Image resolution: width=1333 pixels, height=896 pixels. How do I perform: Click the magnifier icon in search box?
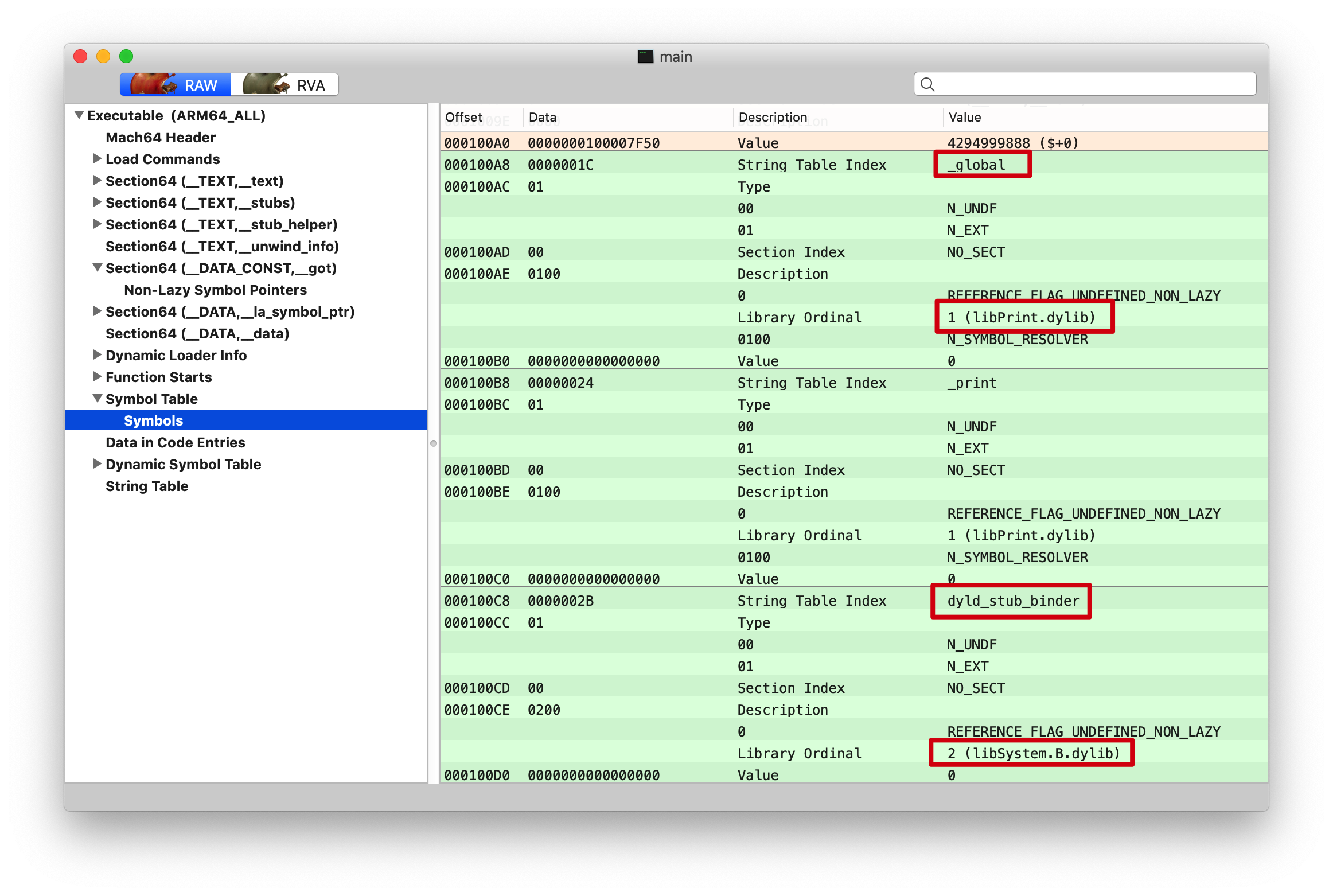click(x=927, y=85)
